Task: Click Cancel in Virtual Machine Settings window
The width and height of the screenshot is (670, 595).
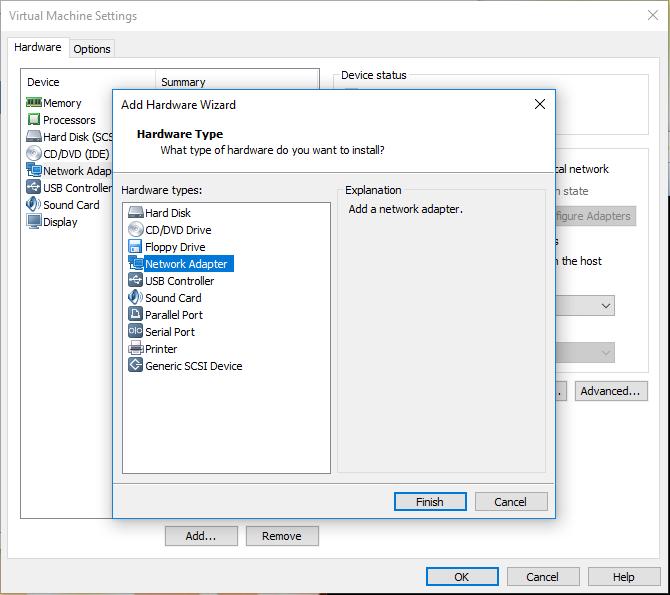Action: tap(543, 577)
